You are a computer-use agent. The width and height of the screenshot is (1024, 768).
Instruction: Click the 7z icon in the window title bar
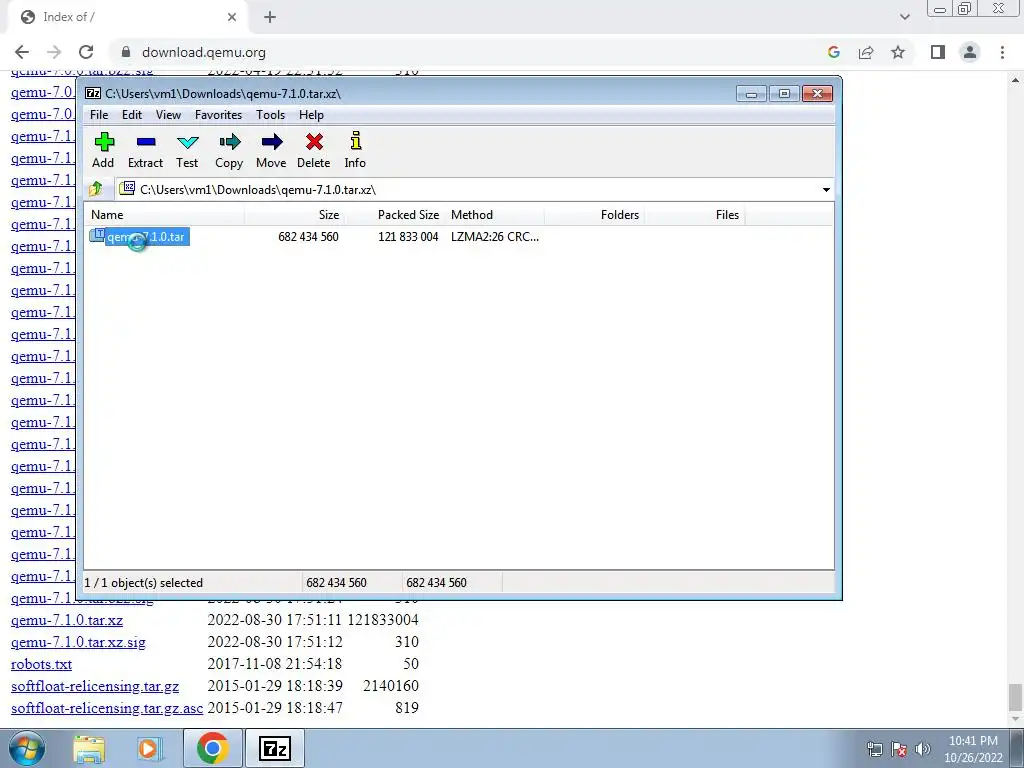(93, 93)
